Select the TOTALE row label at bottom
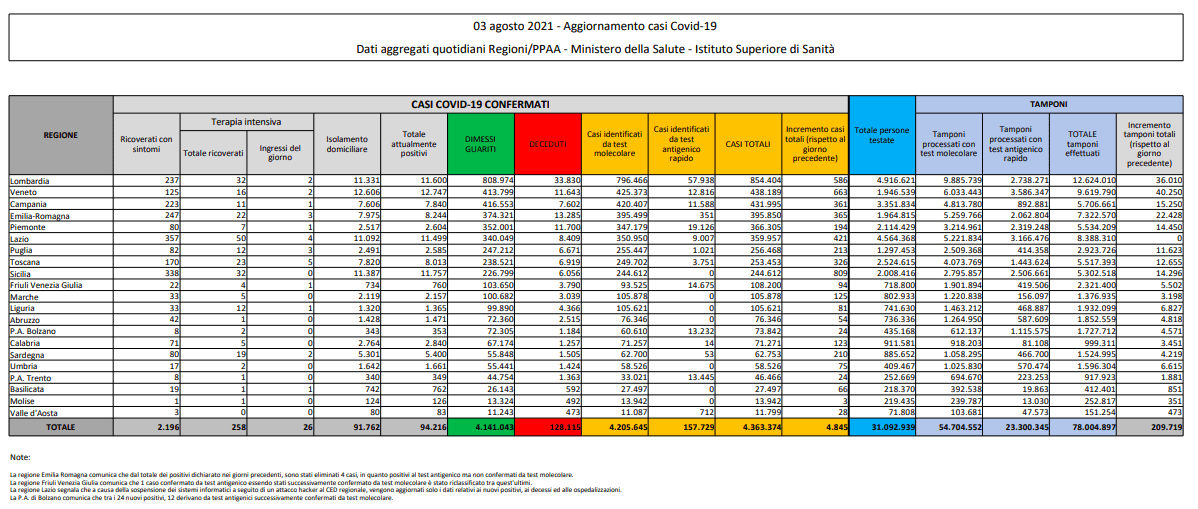 61,427
